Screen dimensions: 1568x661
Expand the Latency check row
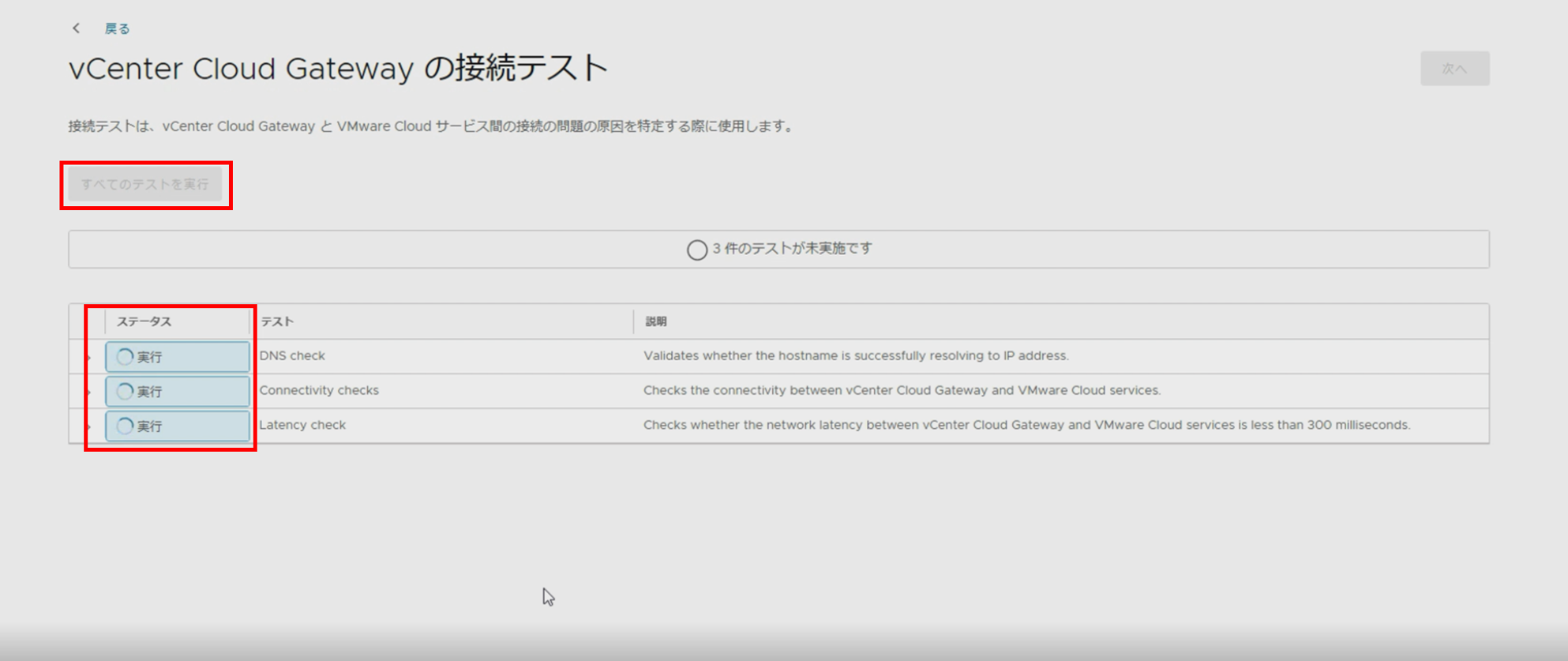pos(88,426)
